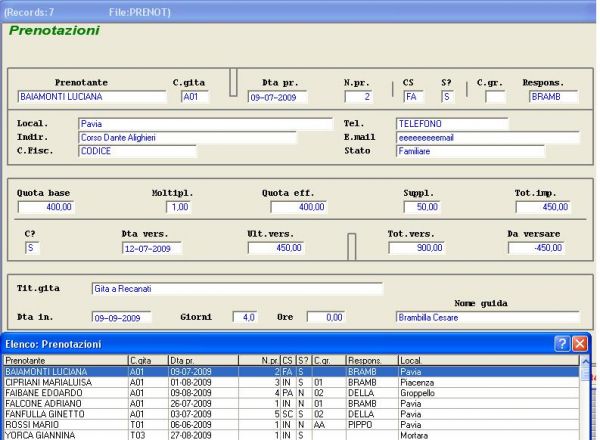Click the Suppl. field showing 50,00
600x440 pixels.
422,207
